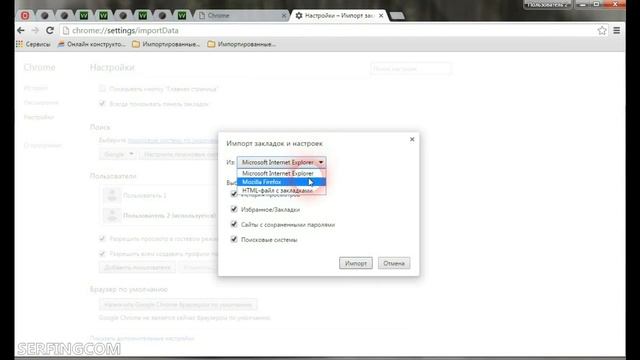
Task: Click the Отмена button
Action: click(394, 263)
